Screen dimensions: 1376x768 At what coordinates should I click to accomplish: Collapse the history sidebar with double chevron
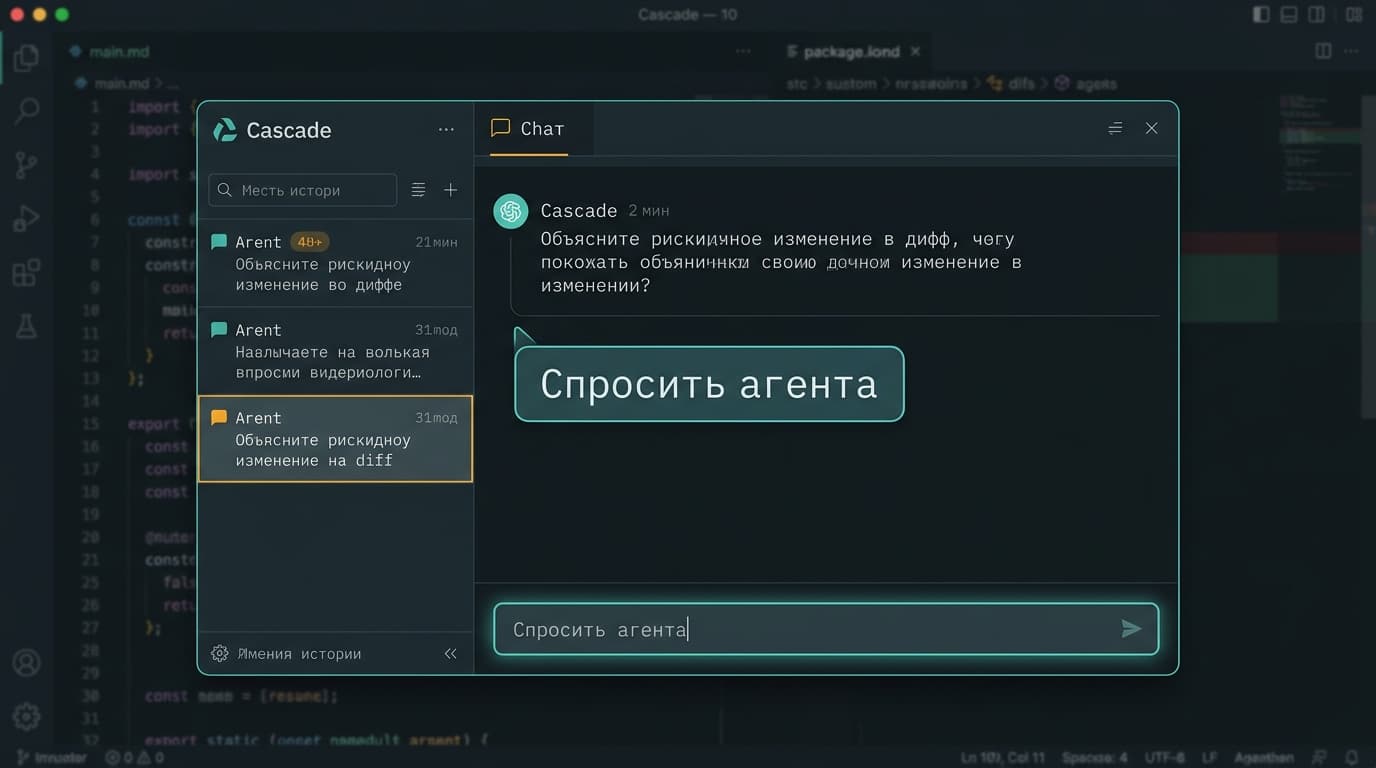(x=450, y=654)
